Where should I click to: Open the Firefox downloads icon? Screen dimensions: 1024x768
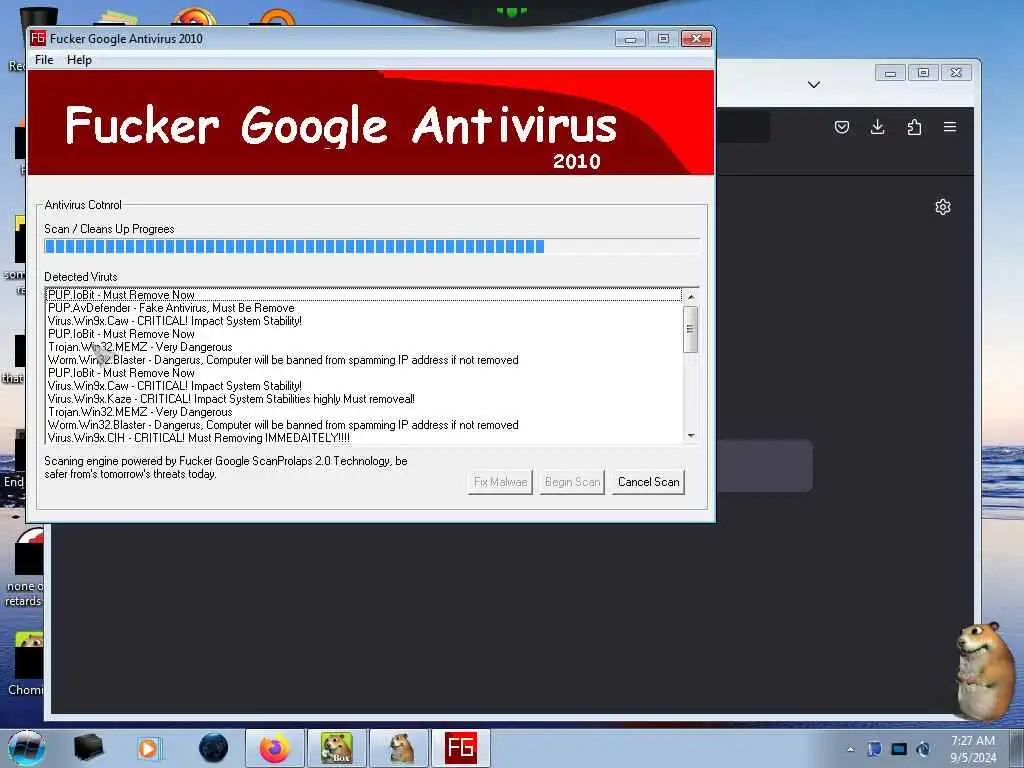pyautogui.click(x=878, y=127)
